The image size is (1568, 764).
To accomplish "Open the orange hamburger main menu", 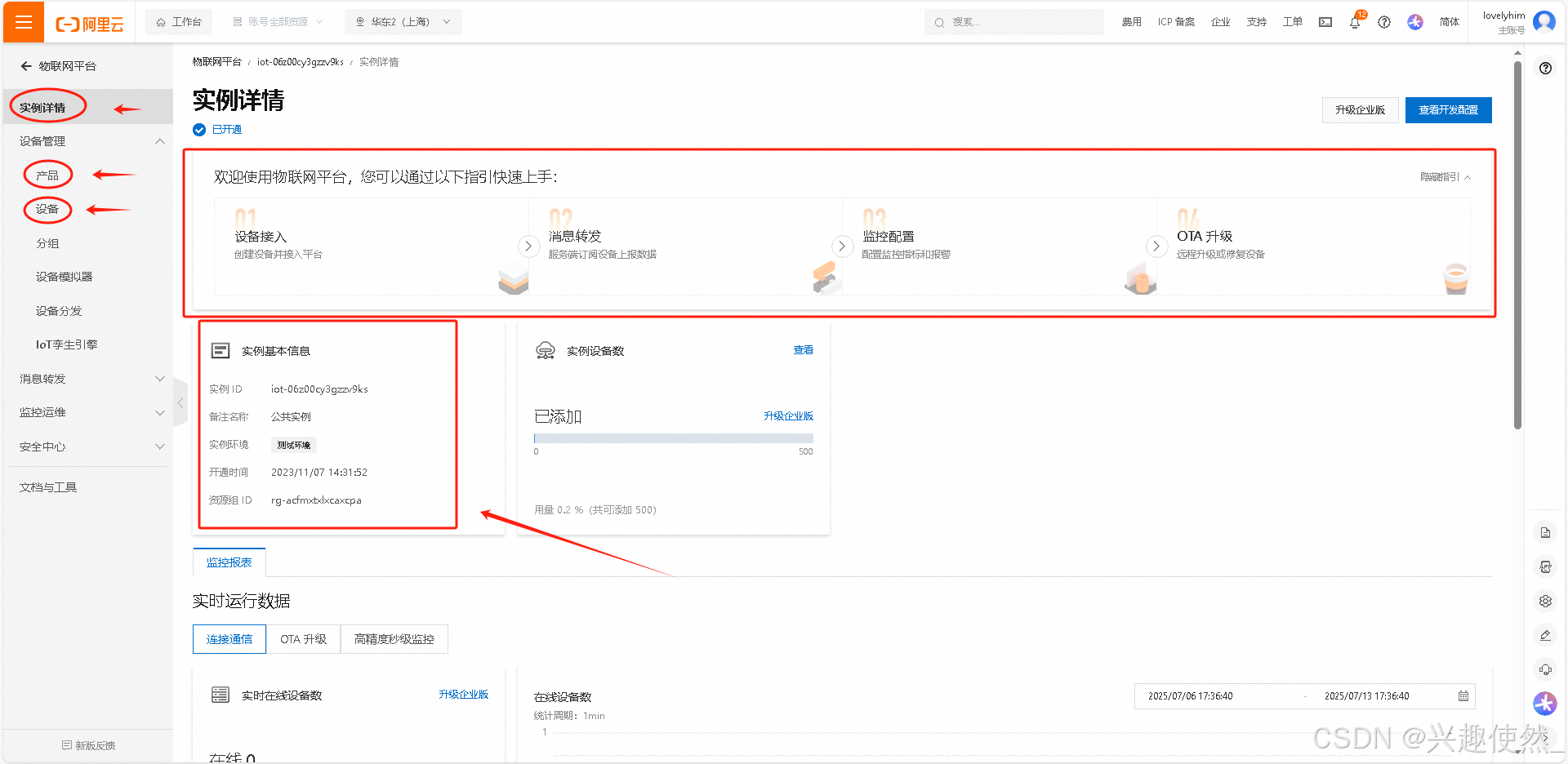I will click(24, 22).
